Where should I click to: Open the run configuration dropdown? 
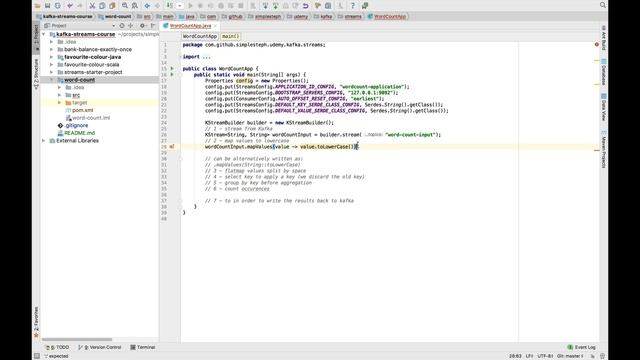pos(180,6)
